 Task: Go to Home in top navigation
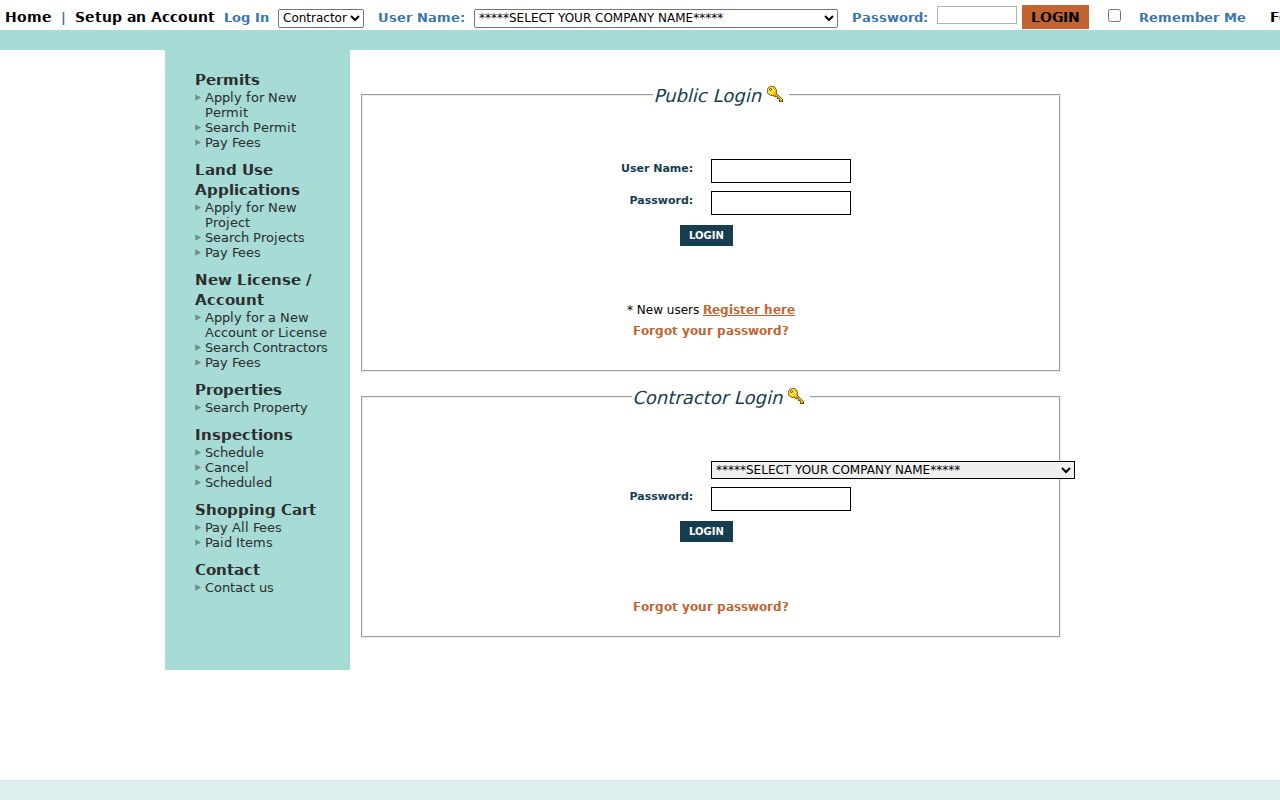(28, 17)
